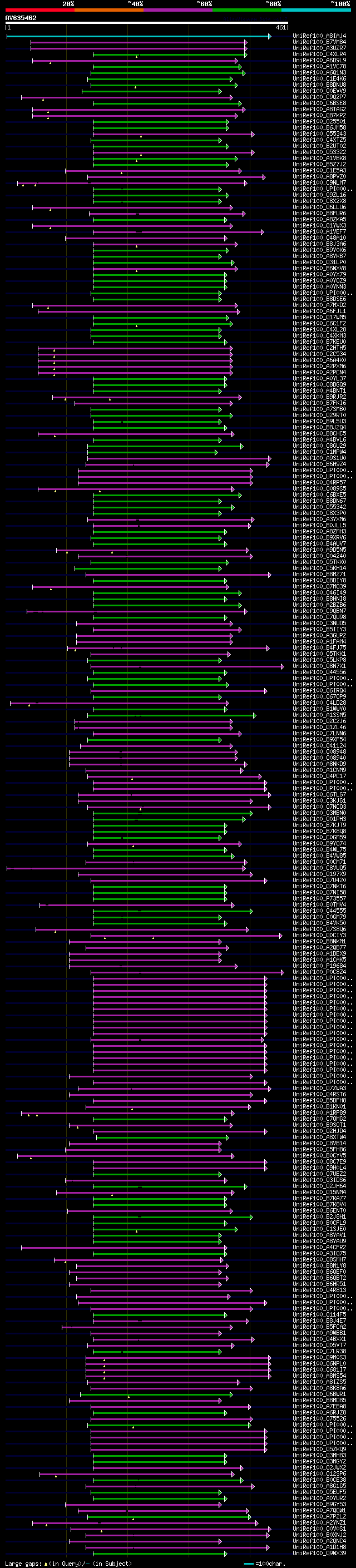This screenshot has width=356, height=1568.
Task: Click the red 20% identity legend bar
Action: pyautogui.click(x=39, y=10)
